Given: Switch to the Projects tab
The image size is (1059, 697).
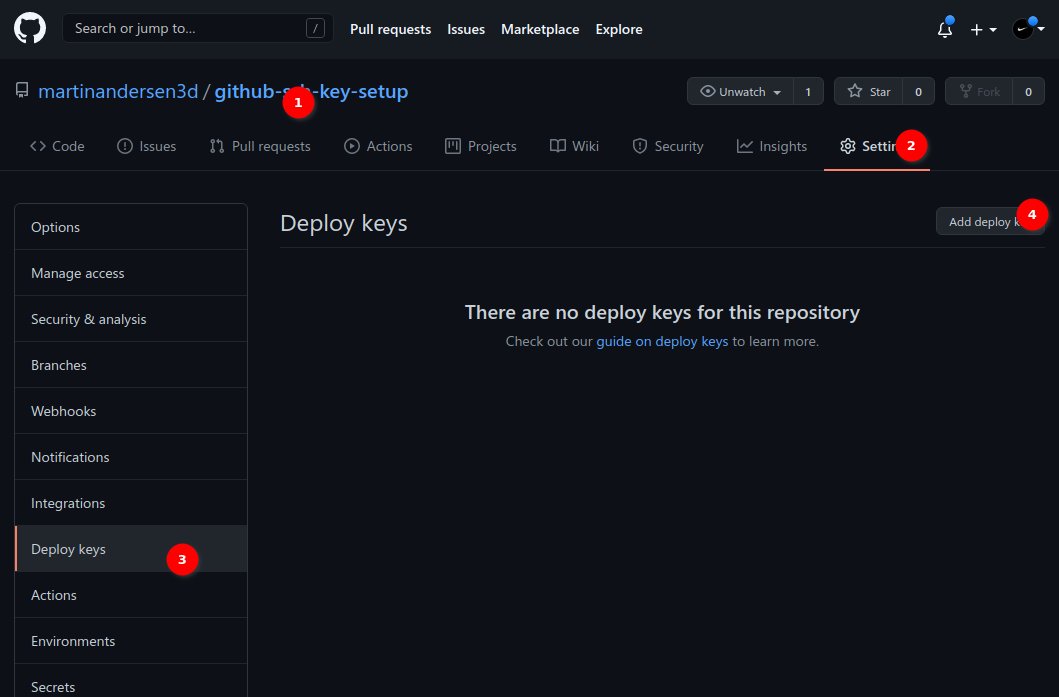Looking at the screenshot, I should pos(481,146).
